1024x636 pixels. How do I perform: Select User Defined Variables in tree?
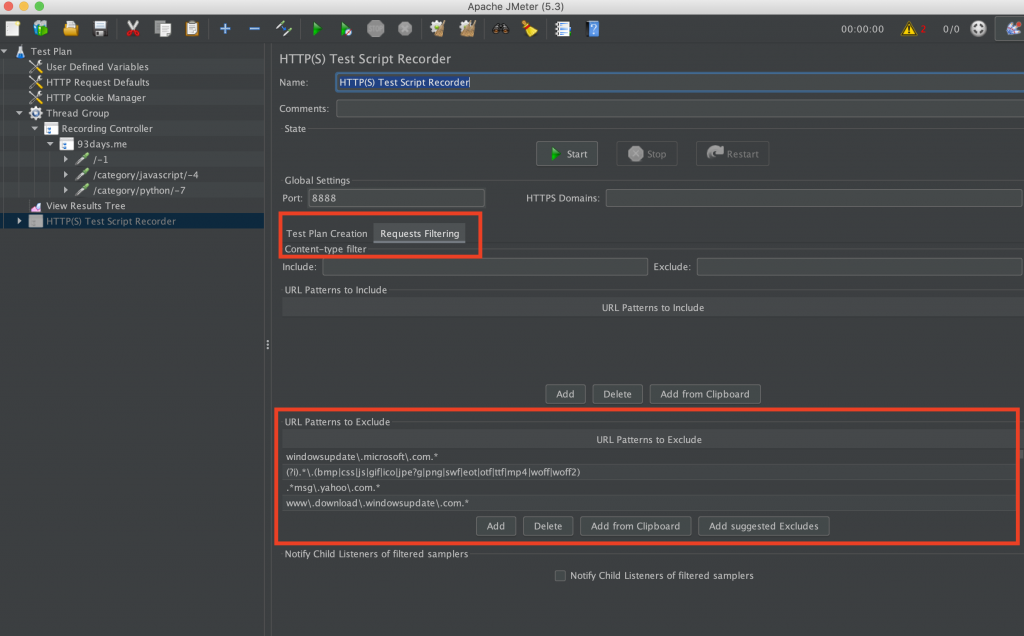[97, 67]
